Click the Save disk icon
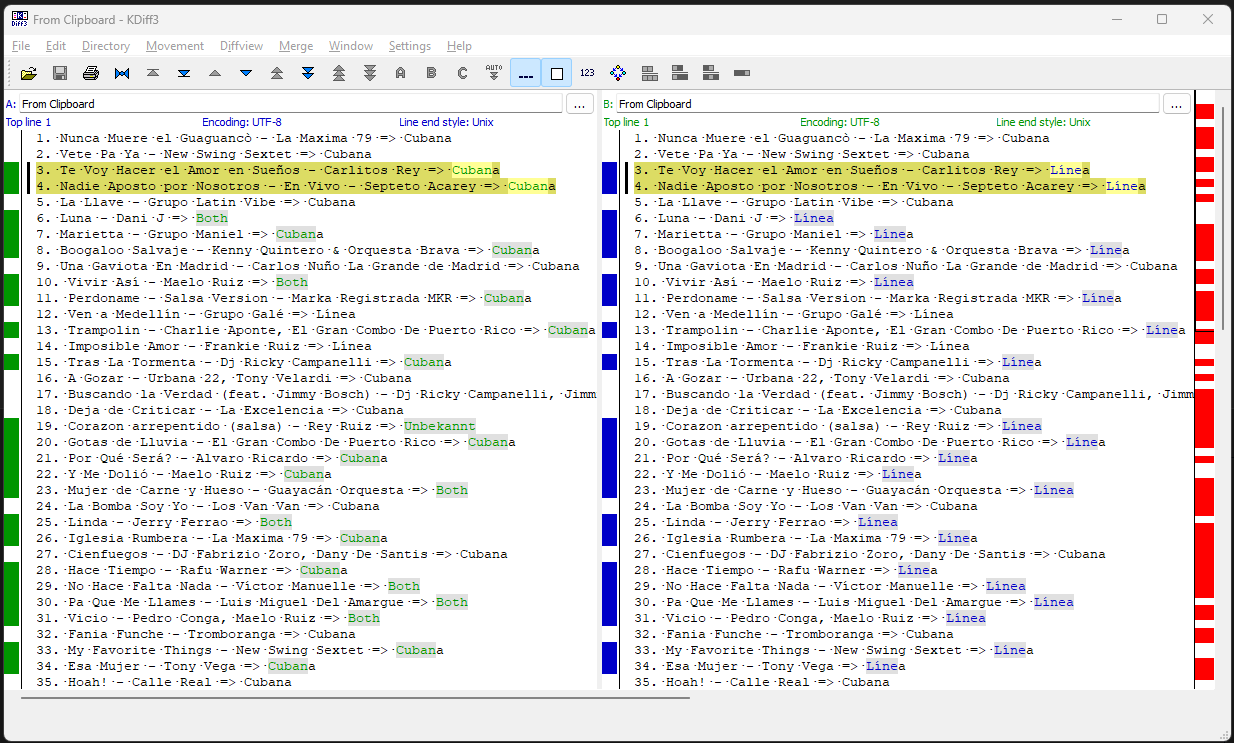Screen dimensions: 1234x743 [x=60, y=73]
